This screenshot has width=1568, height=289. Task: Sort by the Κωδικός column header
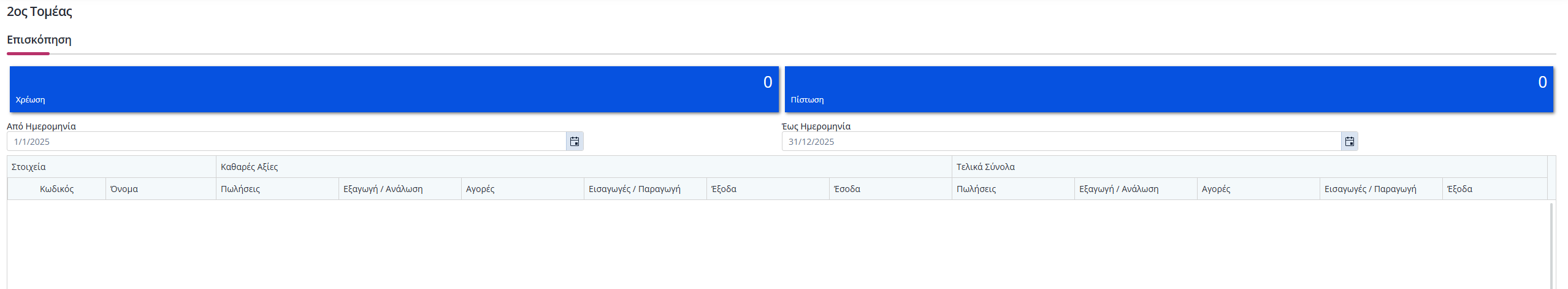pos(57,189)
